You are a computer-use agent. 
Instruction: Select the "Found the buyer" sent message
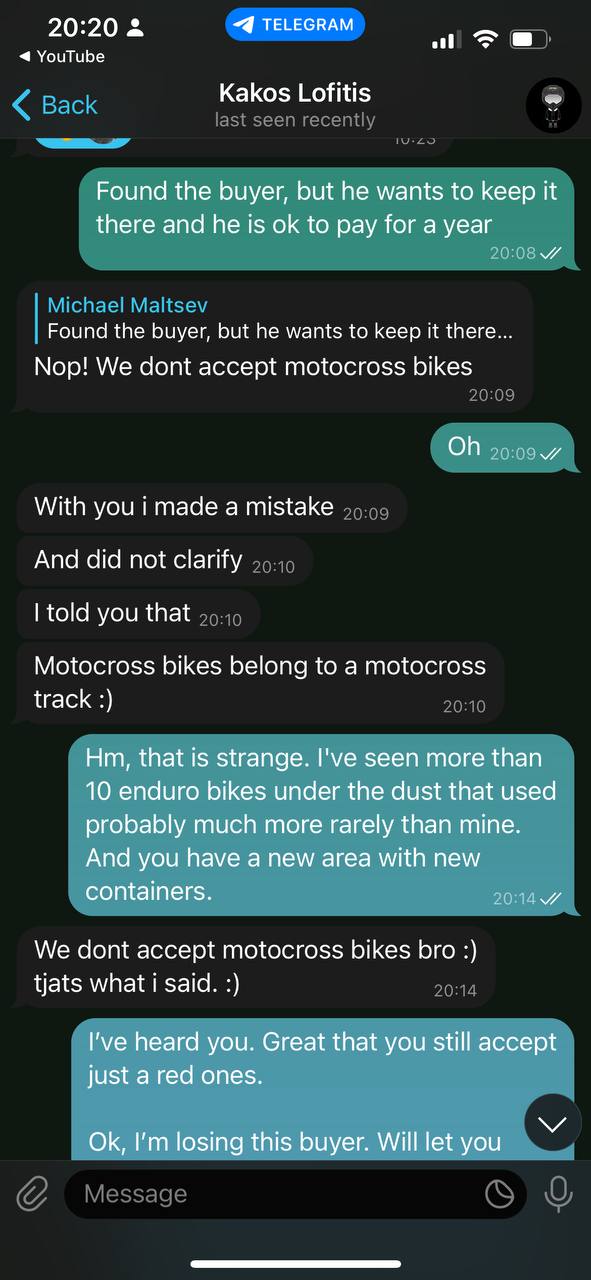click(328, 218)
